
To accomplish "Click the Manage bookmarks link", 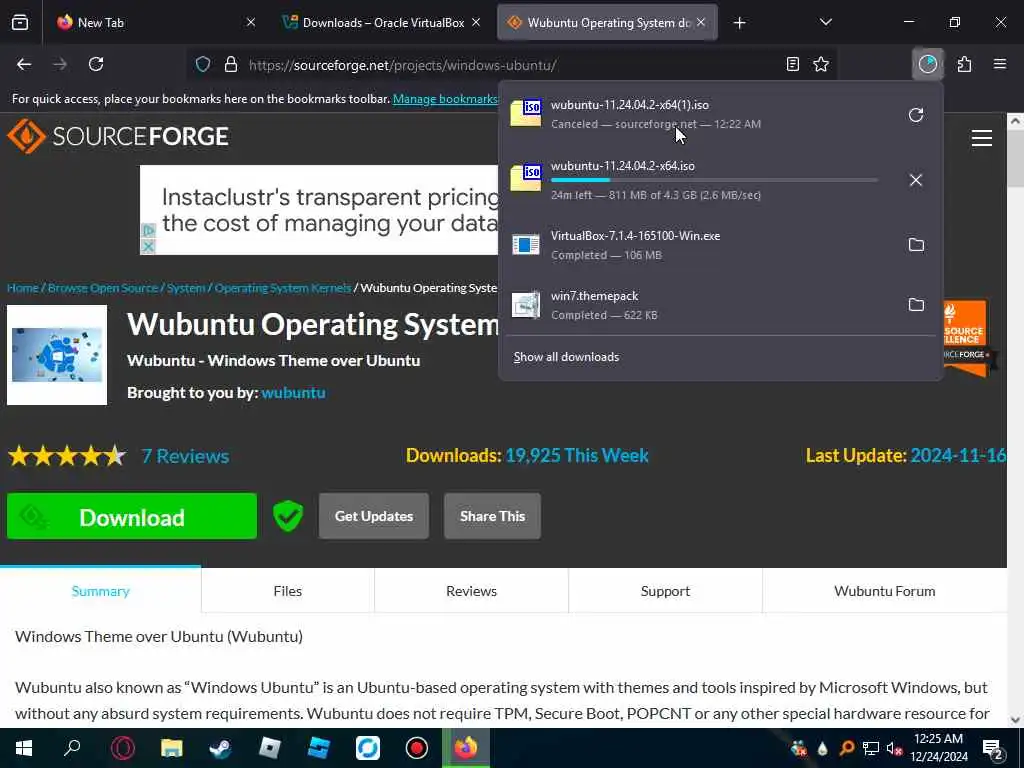I will (x=445, y=99).
